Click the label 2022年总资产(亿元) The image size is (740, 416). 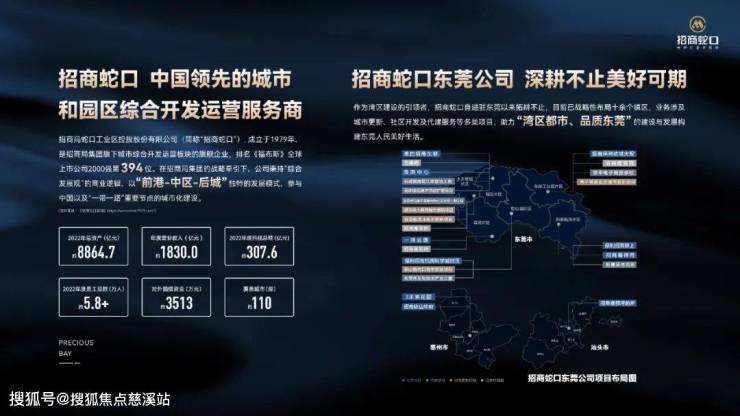[93, 238]
